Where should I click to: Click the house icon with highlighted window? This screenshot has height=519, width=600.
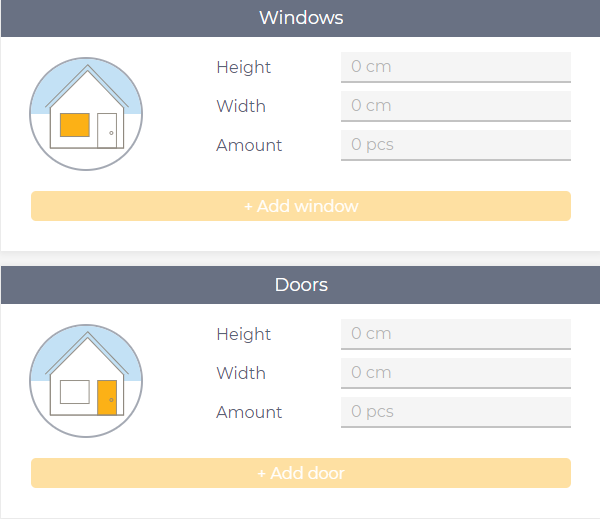86,114
